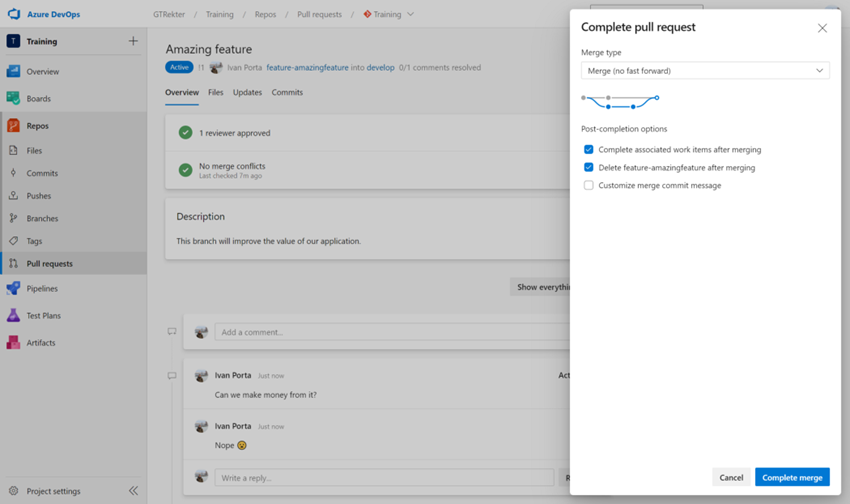This screenshot has width=850, height=504.
Task: Expand the Training repository breadcrumb chevron
Action: tap(410, 14)
